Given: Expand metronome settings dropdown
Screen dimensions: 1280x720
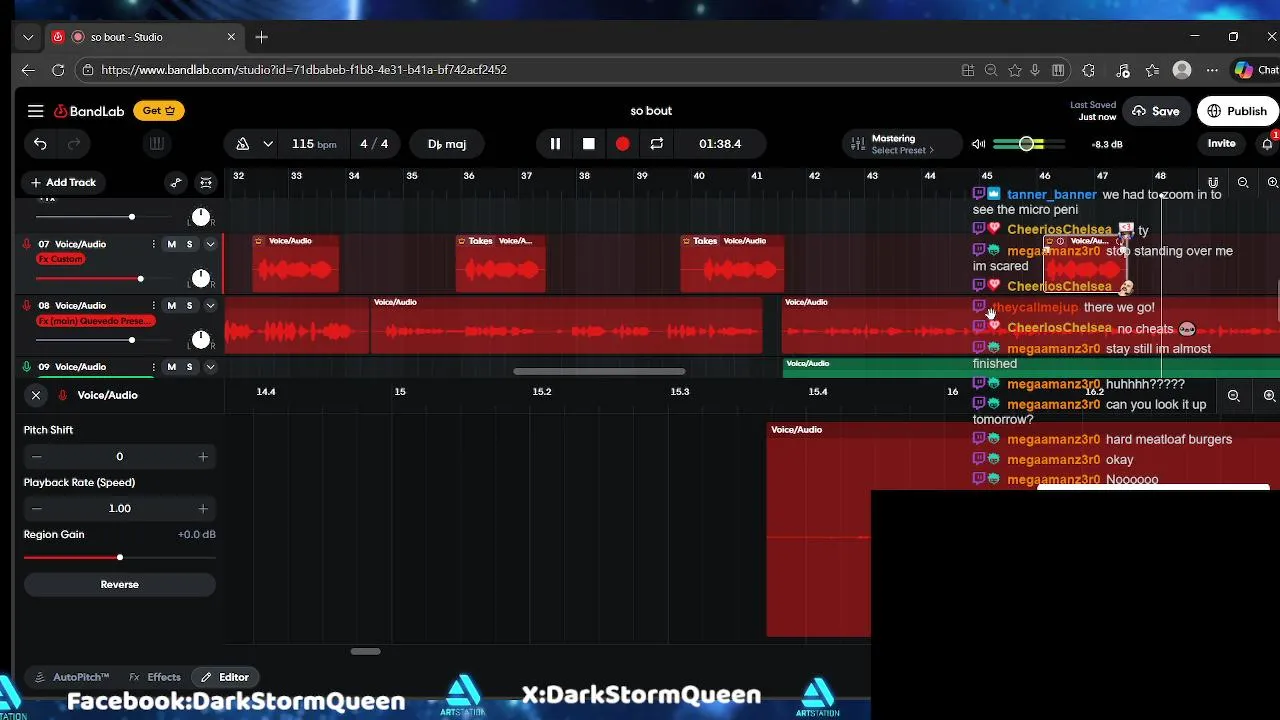Looking at the screenshot, I should 268,144.
